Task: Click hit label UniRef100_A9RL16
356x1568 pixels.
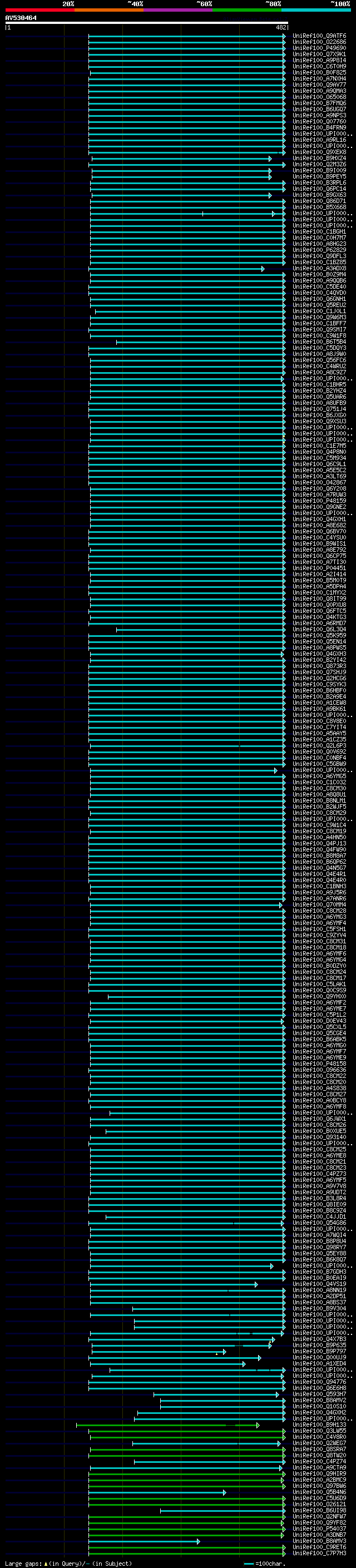Action: [319, 140]
